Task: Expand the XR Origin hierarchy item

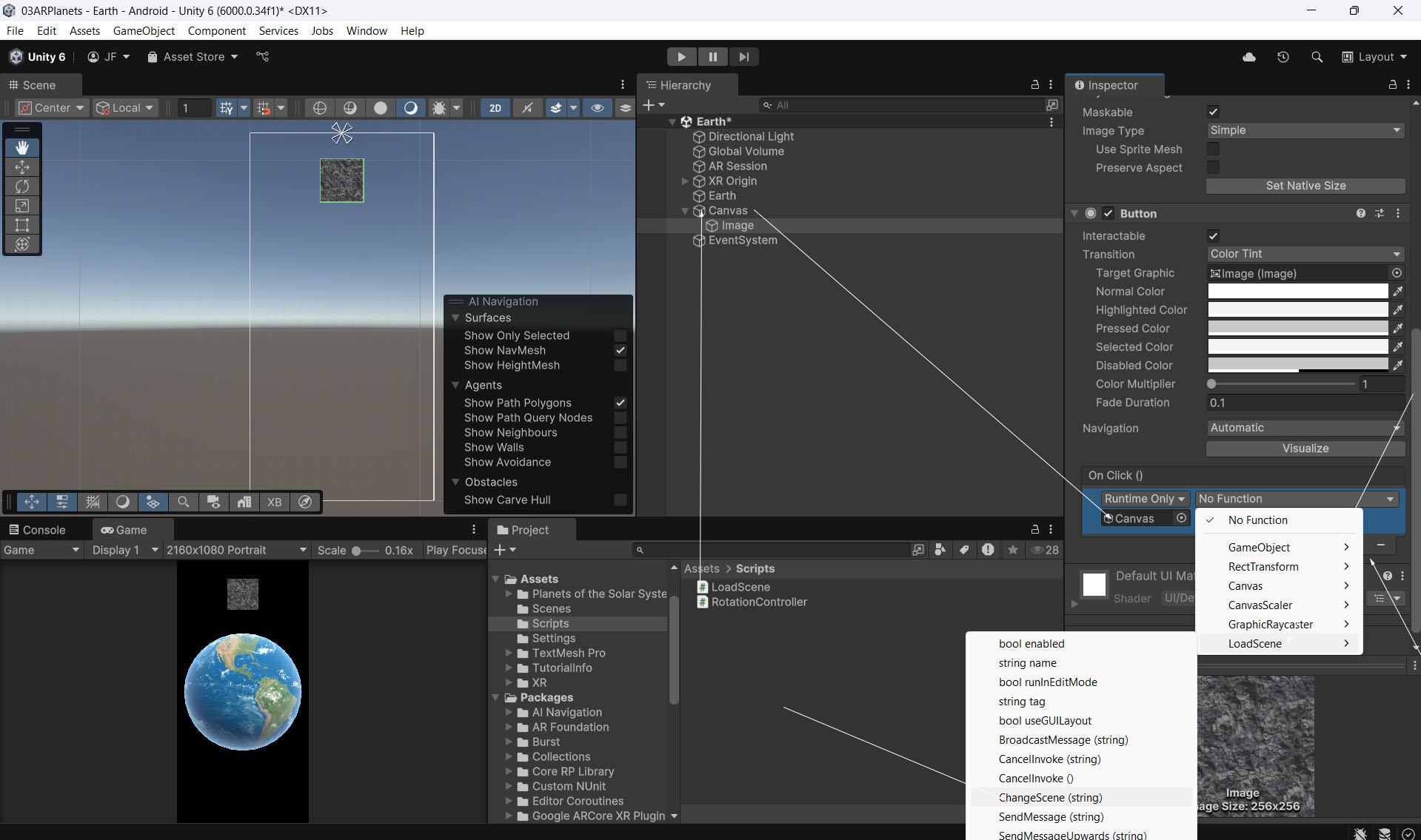Action: [685, 181]
